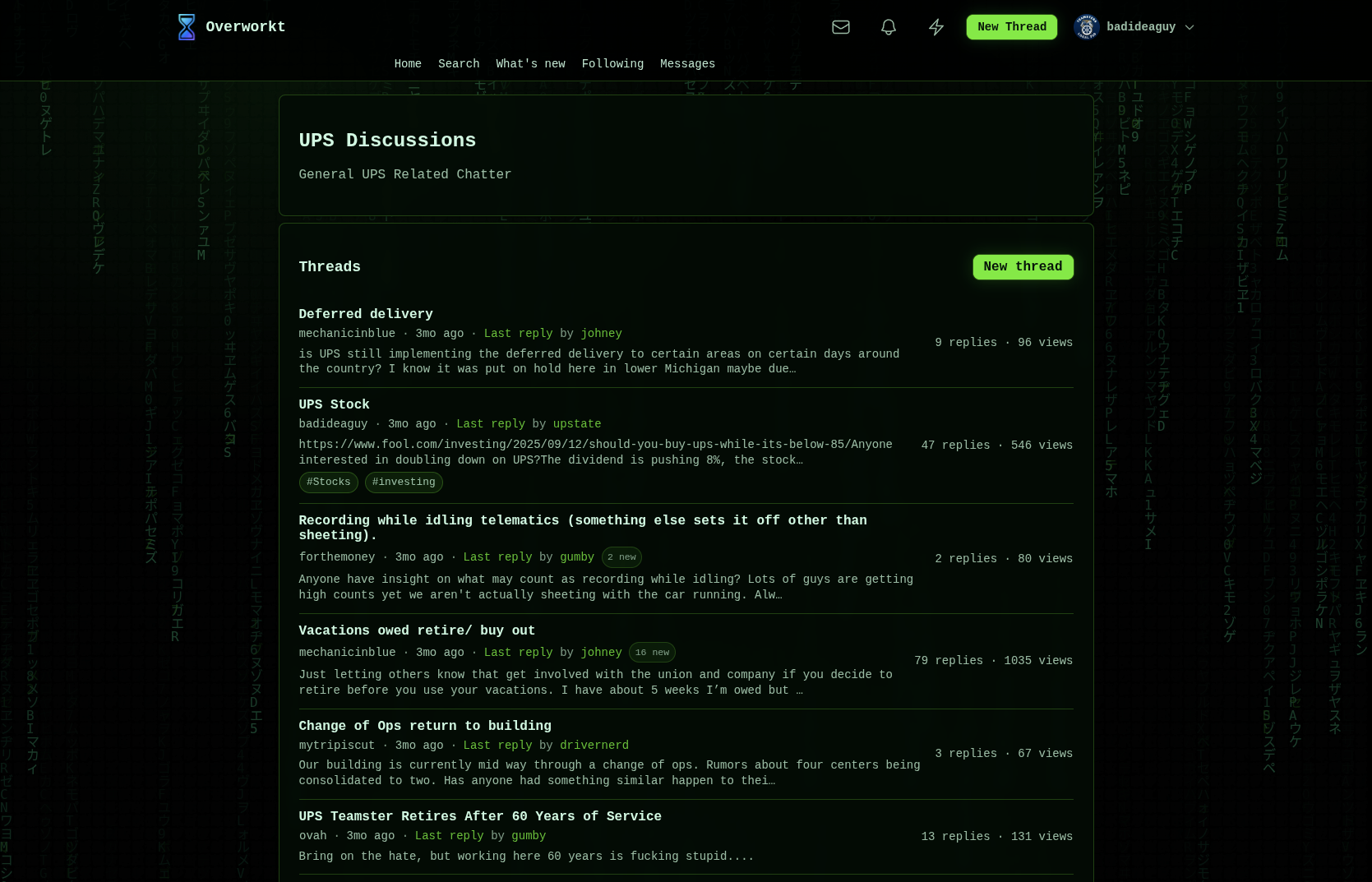Open the account dropdown next to badideaguy
The width and height of the screenshot is (1372, 882).
1190,27
